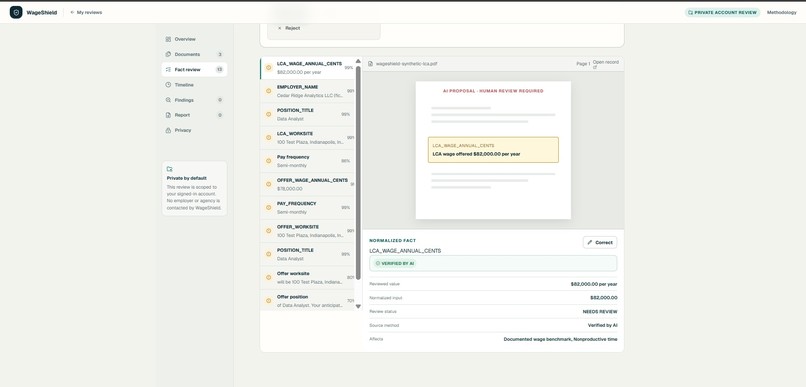The width and height of the screenshot is (806, 387).
Task: Select the Offer worksite row 'will be 100 Test Plaza'
Action: [x=307, y=278]
